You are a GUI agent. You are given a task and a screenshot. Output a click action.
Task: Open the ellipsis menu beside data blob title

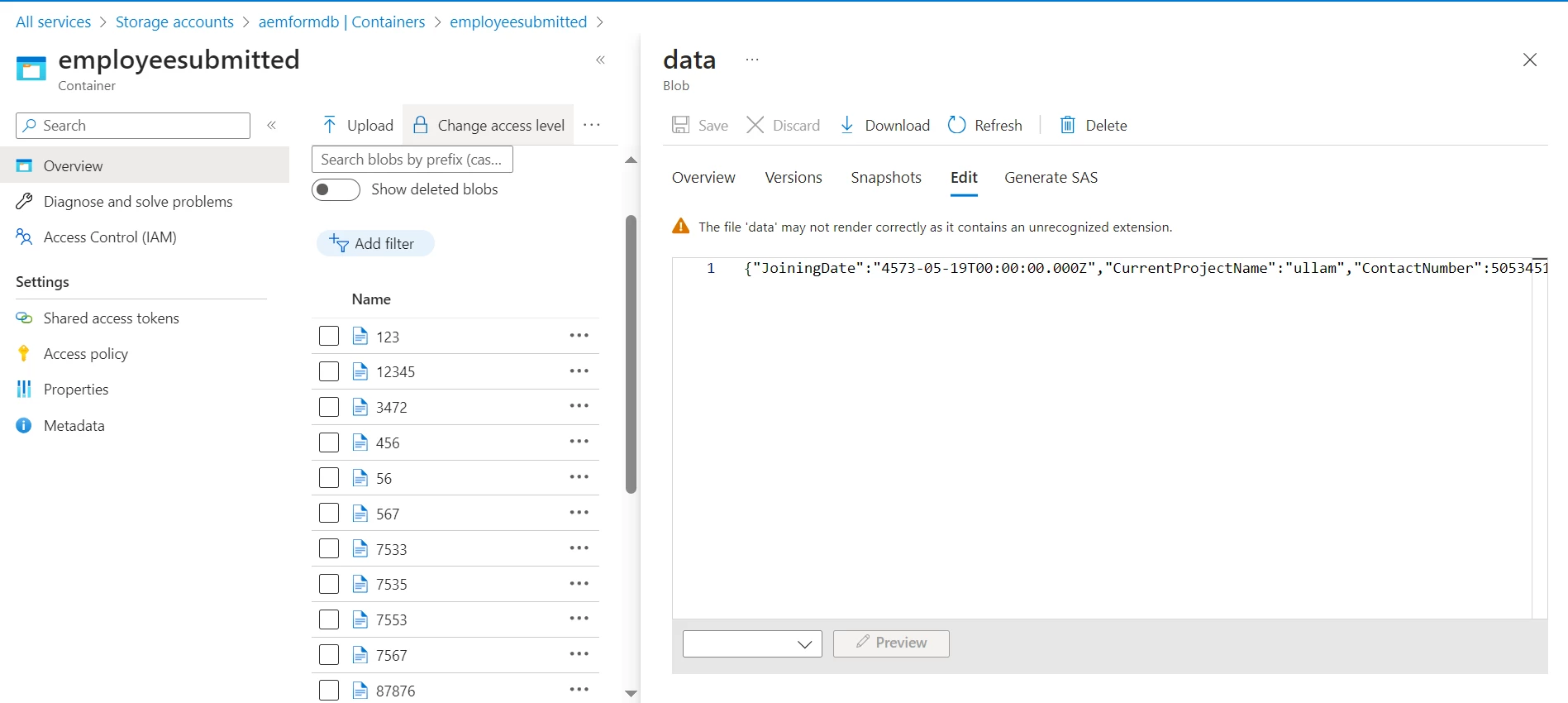(752, 60)
